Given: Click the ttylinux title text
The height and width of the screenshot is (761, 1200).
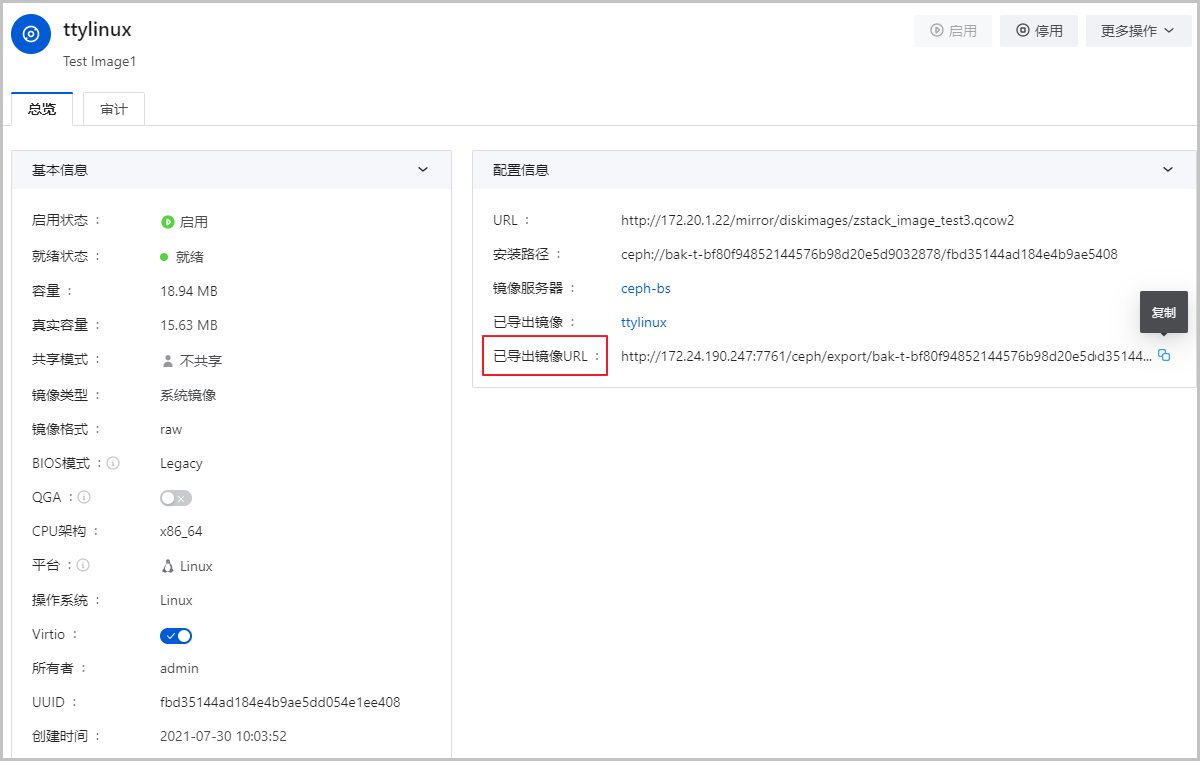Looking at the screenshot, I should pyautogui.click(x=97, y=30).
